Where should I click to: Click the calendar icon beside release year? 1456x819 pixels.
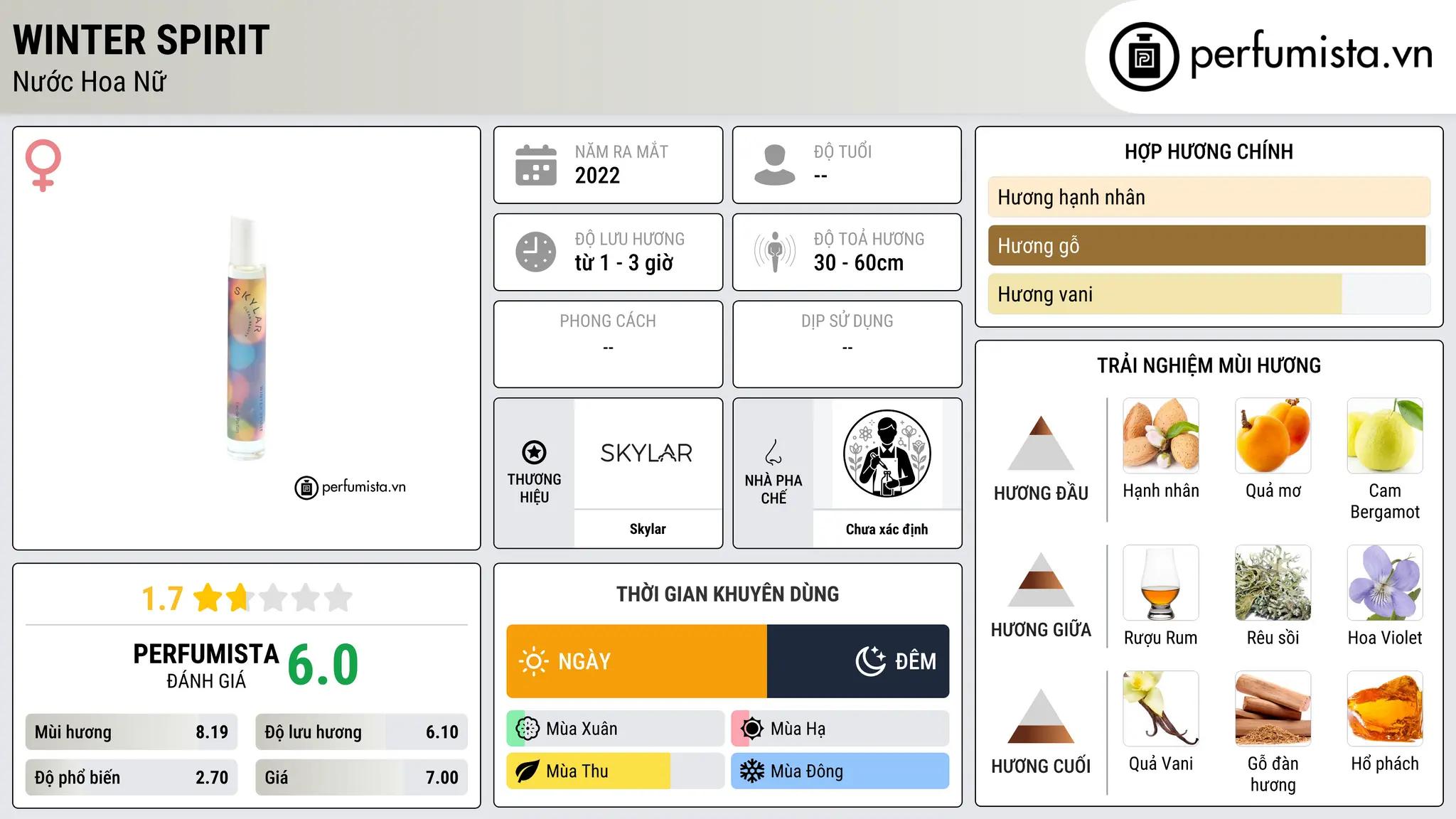point(536,165)
